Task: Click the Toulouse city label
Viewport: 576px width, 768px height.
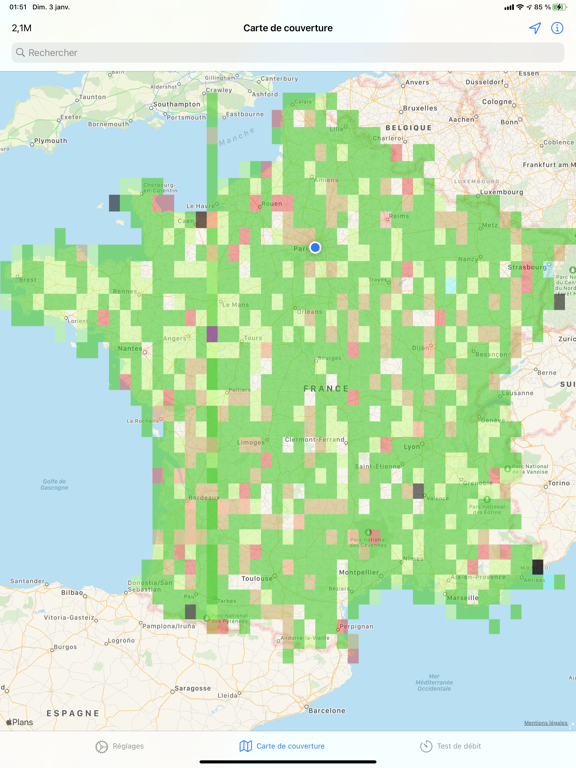Action: pyautogui.click(x=257, y=578)
